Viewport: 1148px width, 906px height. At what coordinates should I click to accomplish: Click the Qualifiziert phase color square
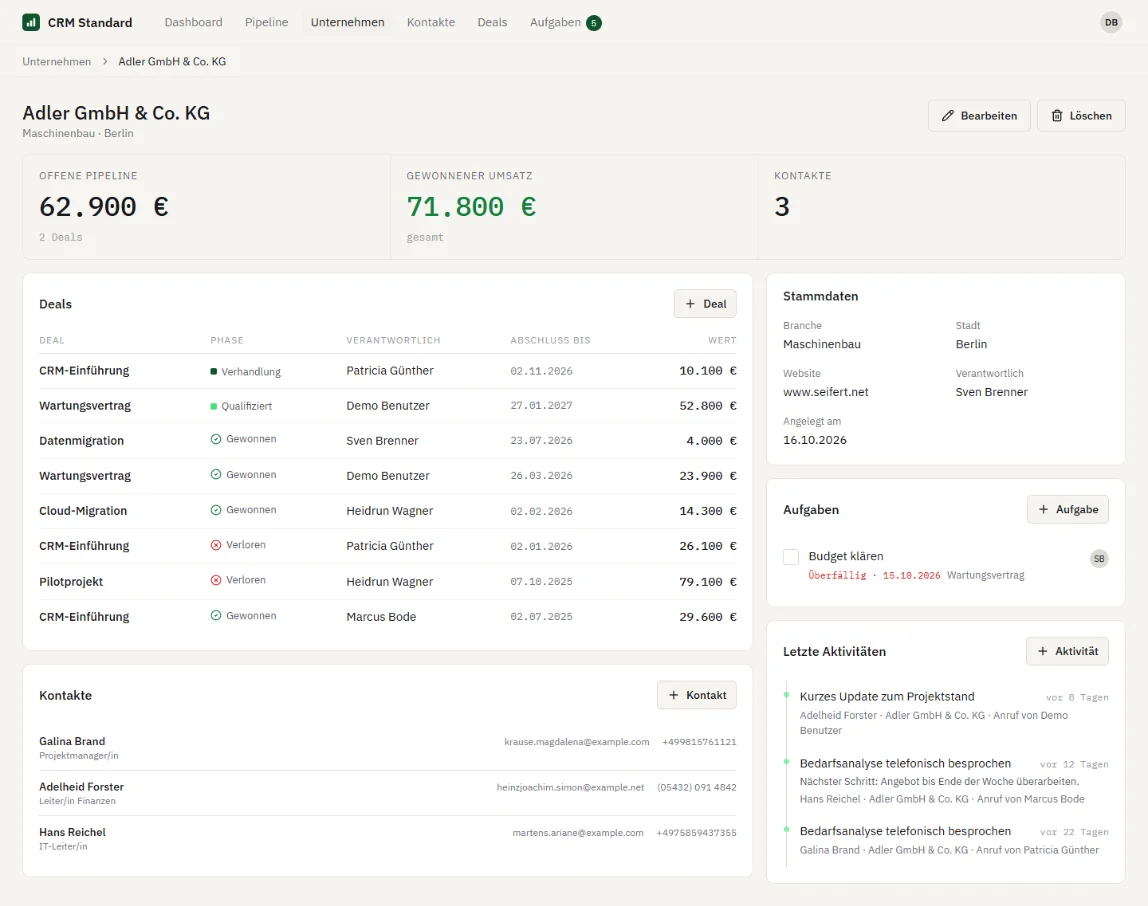pyautogui.click(x=214, y=406)
